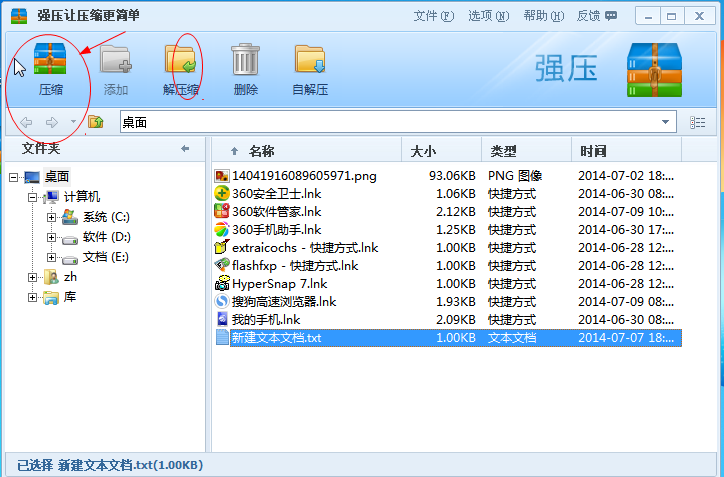Click the 删除 trash can icon
This screenshot has width=724, height=477.
[x=245, y=59]
